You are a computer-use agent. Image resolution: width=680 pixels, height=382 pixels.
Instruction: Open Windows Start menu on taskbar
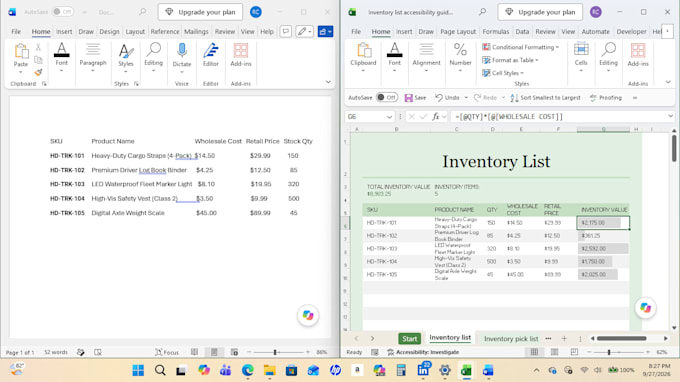[x=138, y=370]
